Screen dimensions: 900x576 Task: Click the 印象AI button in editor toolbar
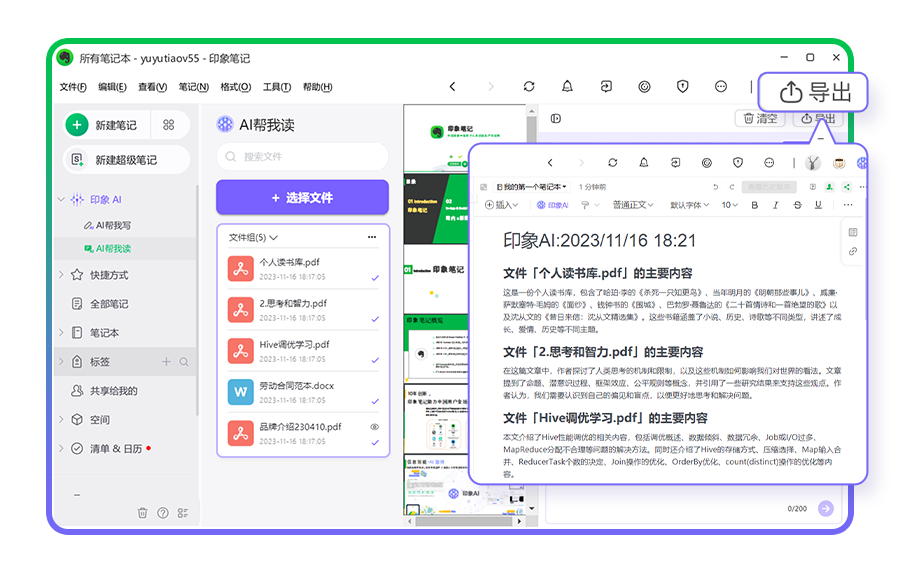(552, 205)
